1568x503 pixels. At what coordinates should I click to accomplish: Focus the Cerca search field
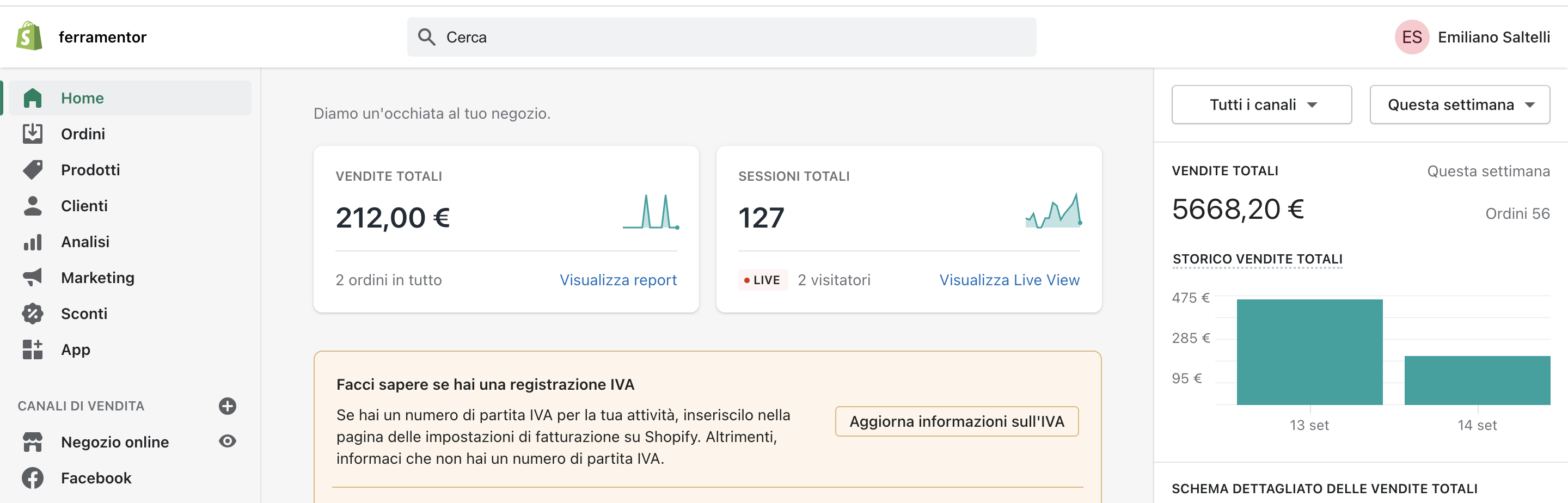(721, 37)
